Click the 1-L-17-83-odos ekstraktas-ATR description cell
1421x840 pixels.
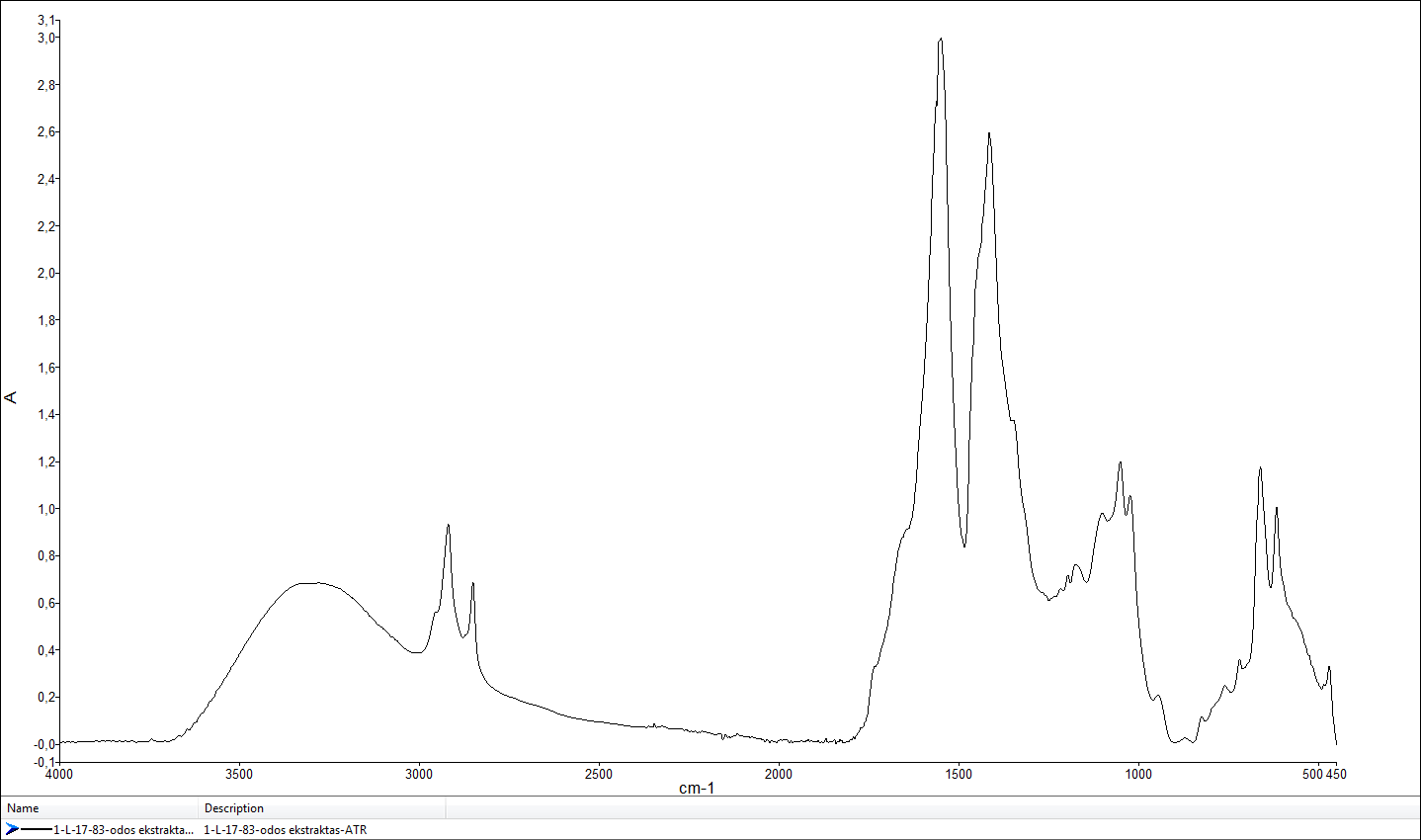coord(285,830)
